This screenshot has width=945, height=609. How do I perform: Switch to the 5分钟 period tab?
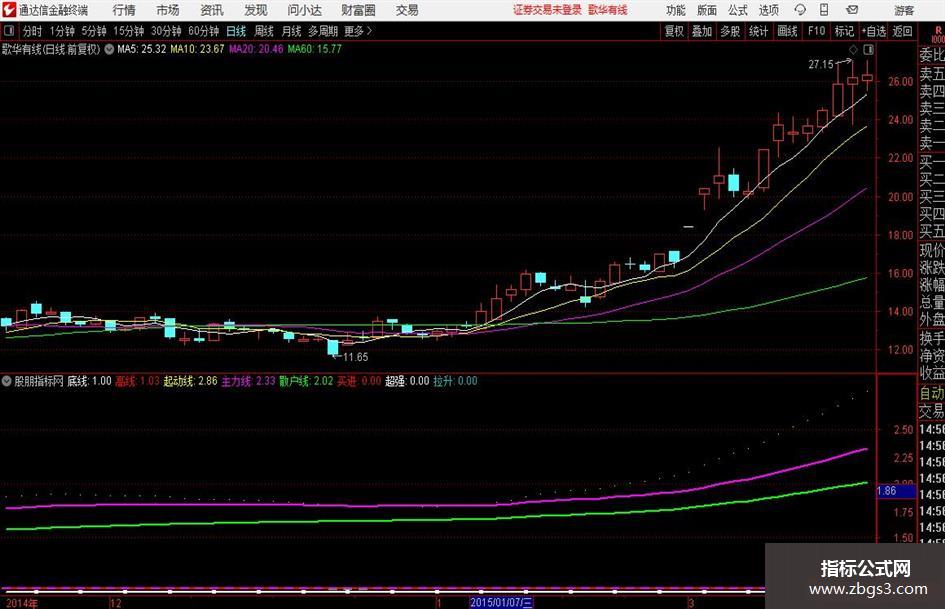(x=94, y=31)
